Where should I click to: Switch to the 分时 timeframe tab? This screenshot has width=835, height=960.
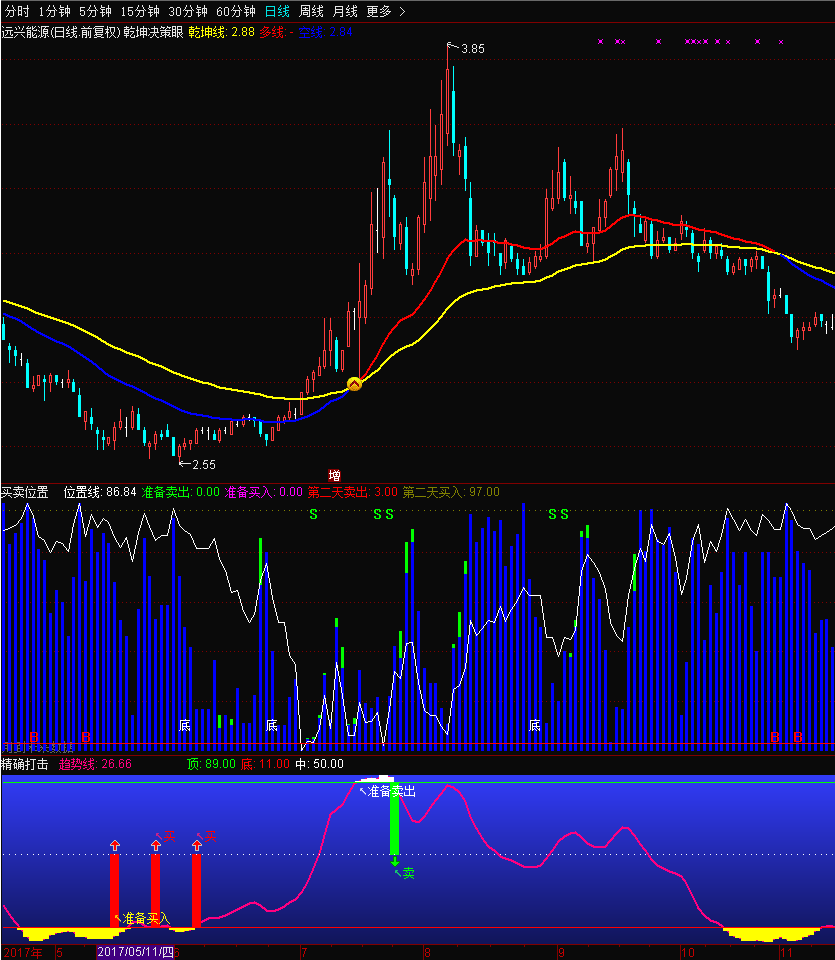(x=17, y=11)
